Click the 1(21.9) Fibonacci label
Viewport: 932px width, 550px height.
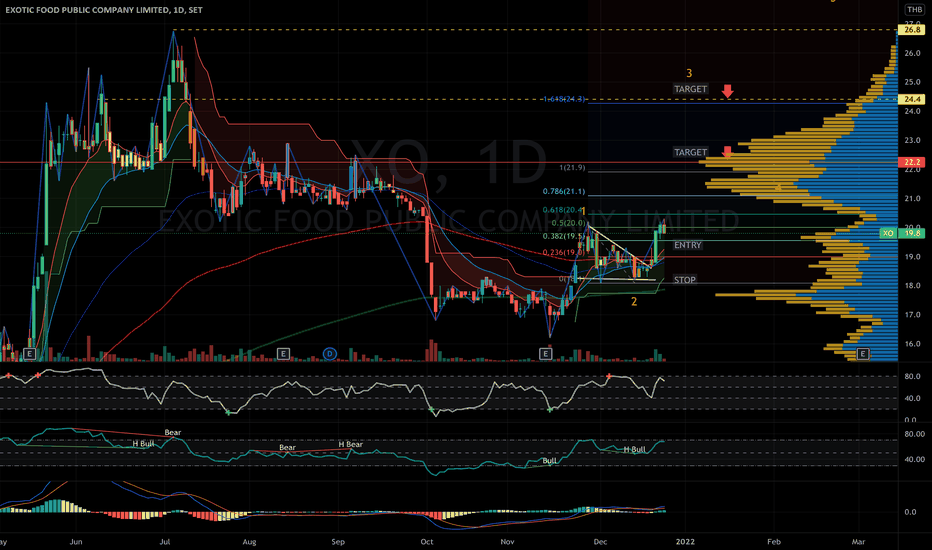point(572,168)
